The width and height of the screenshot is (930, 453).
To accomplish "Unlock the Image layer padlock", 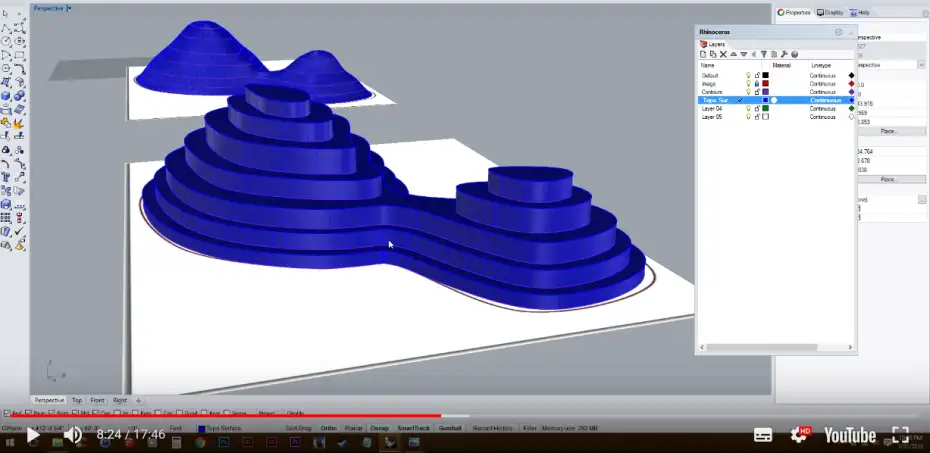I will [757, 84].
